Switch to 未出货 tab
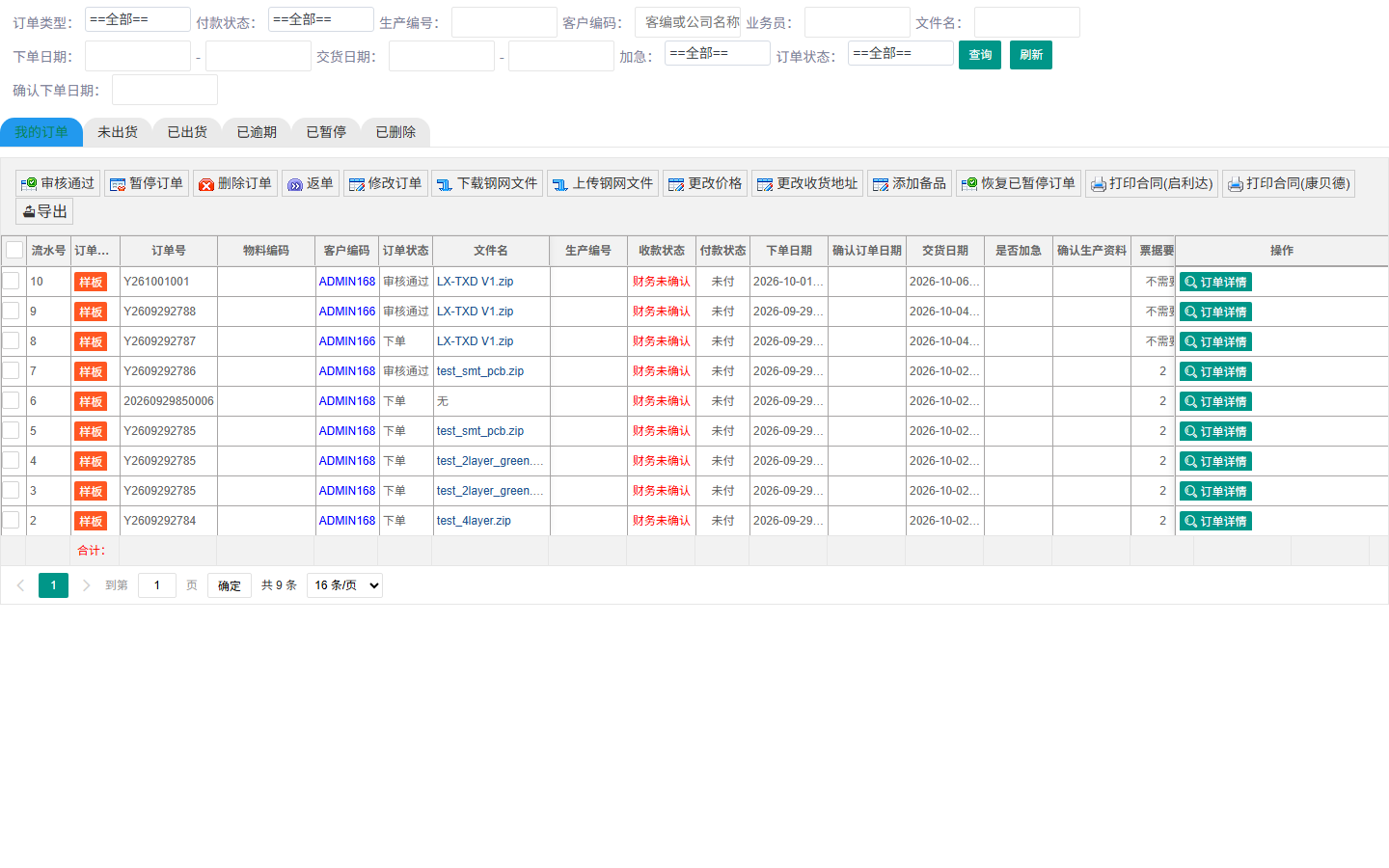Screen dimensions: 1389x868 click(x=118, y=132)
